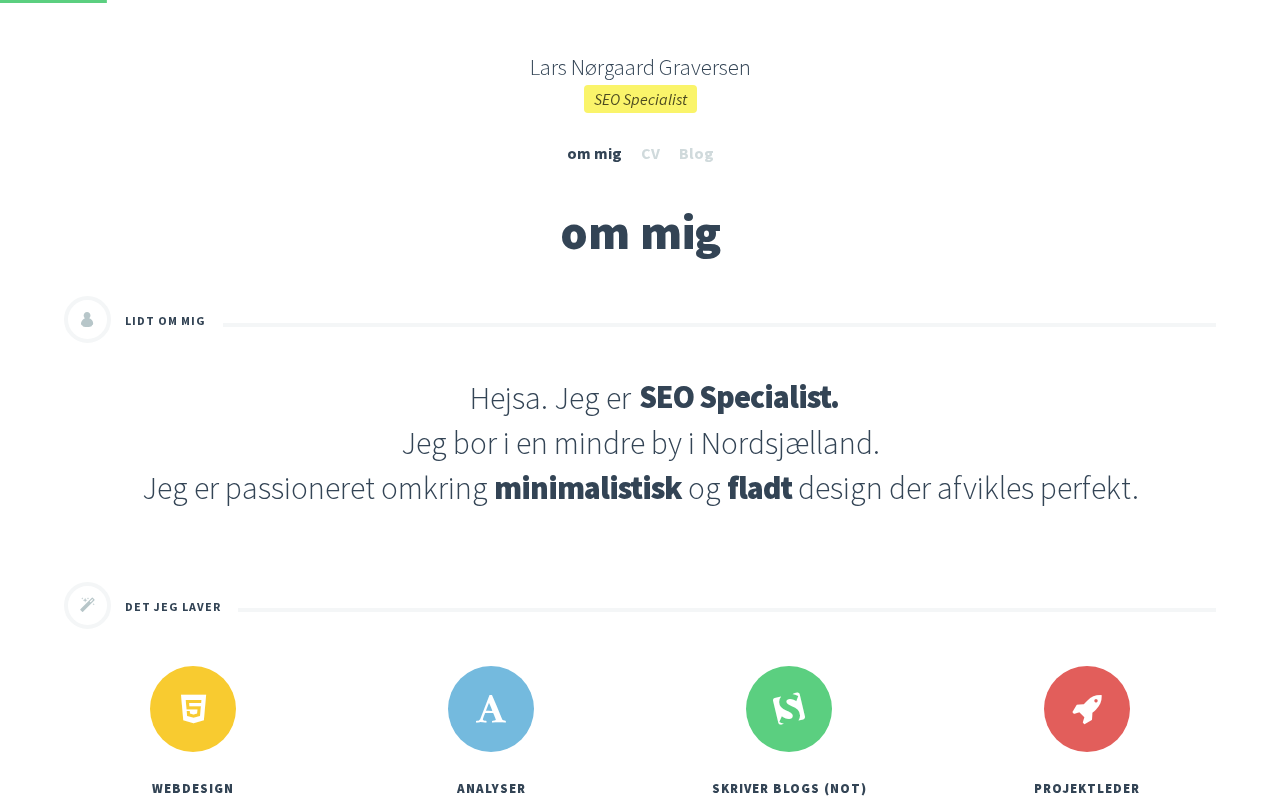Click the yellow HTML5 webdesign icon
The height and width of the screenshot is (800, 1280).
coord(193,709)
